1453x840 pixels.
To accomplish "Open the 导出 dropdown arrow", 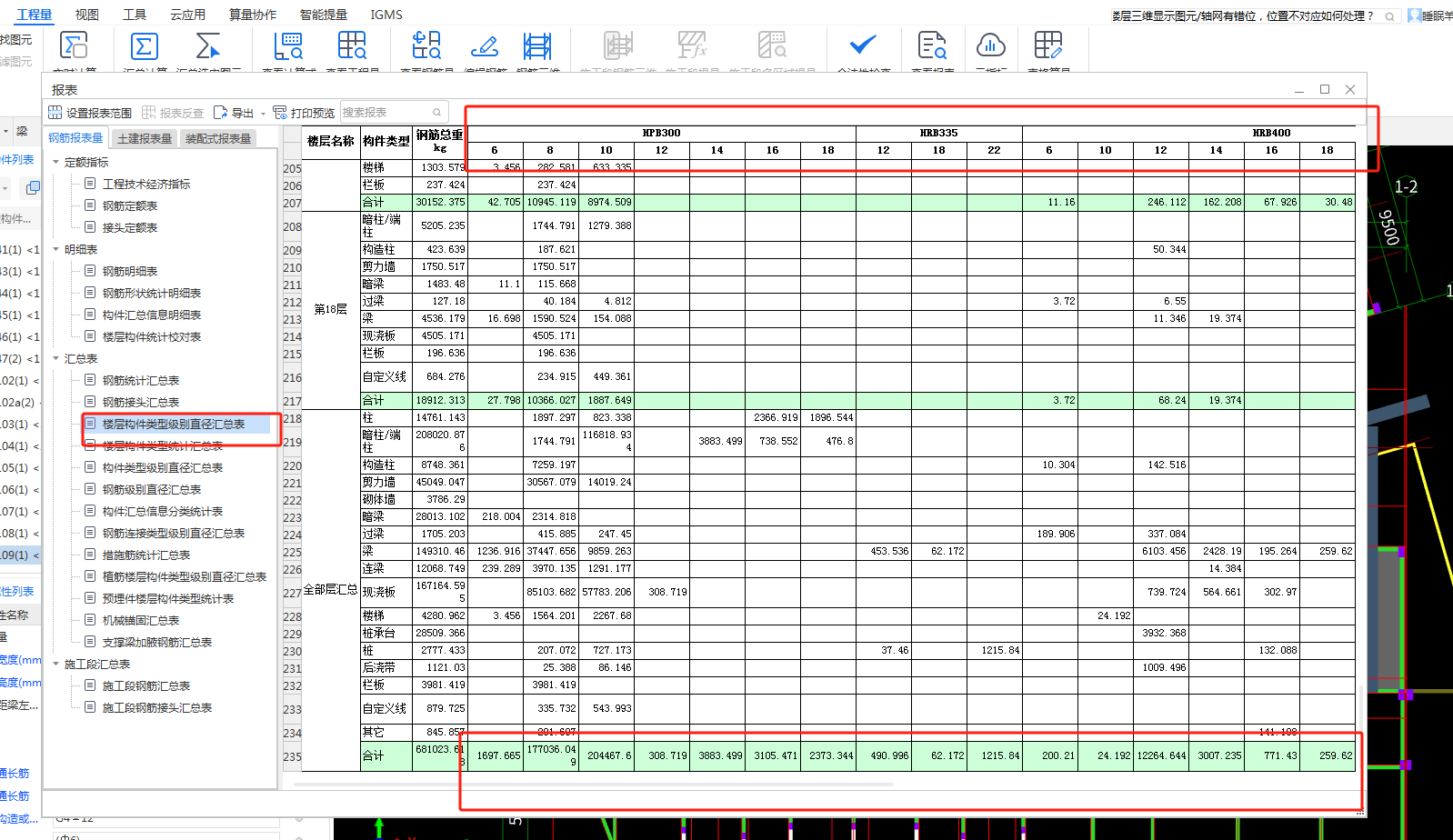I will click(x=263, y=114).
